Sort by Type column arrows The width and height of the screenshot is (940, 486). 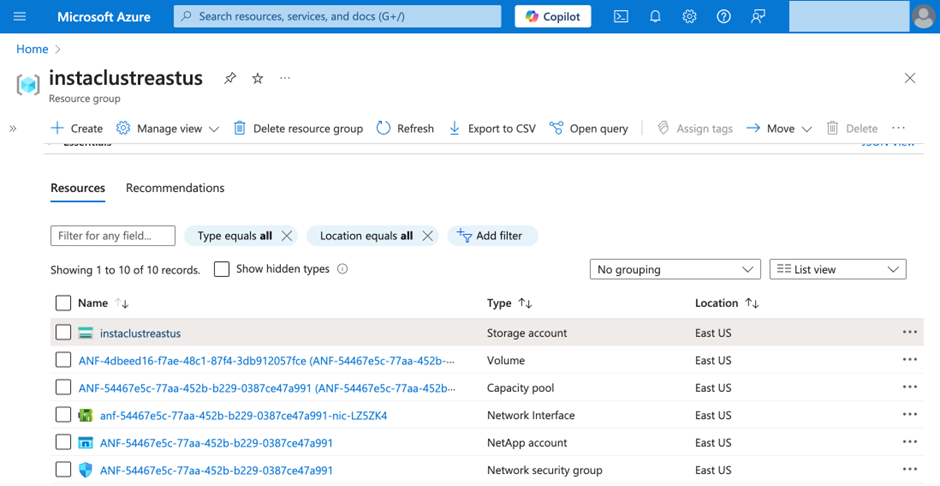tap(525, 303)
